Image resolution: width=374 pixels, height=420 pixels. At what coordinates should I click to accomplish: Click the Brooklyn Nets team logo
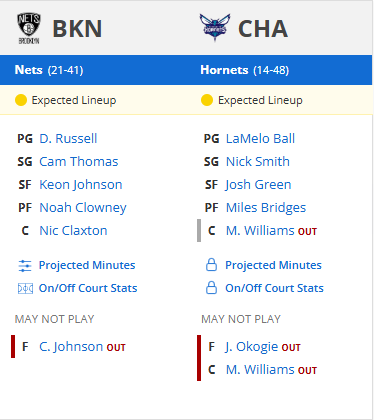[x=29, y=28]
